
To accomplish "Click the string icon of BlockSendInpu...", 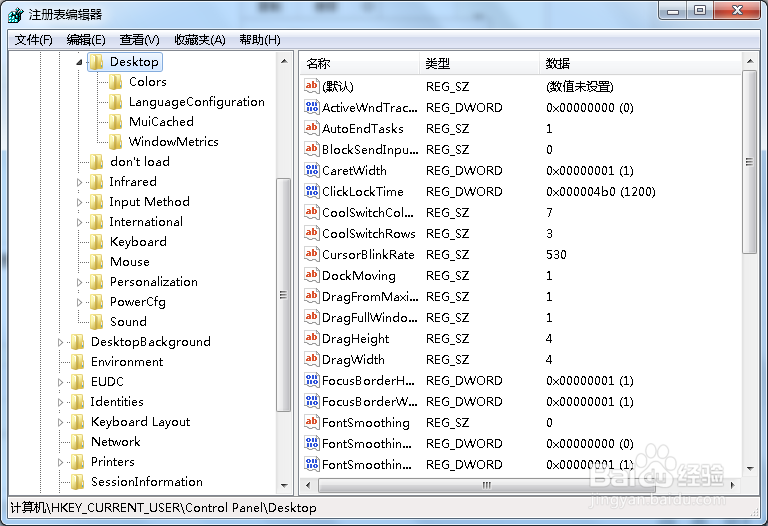I will [x=312, y=149].
